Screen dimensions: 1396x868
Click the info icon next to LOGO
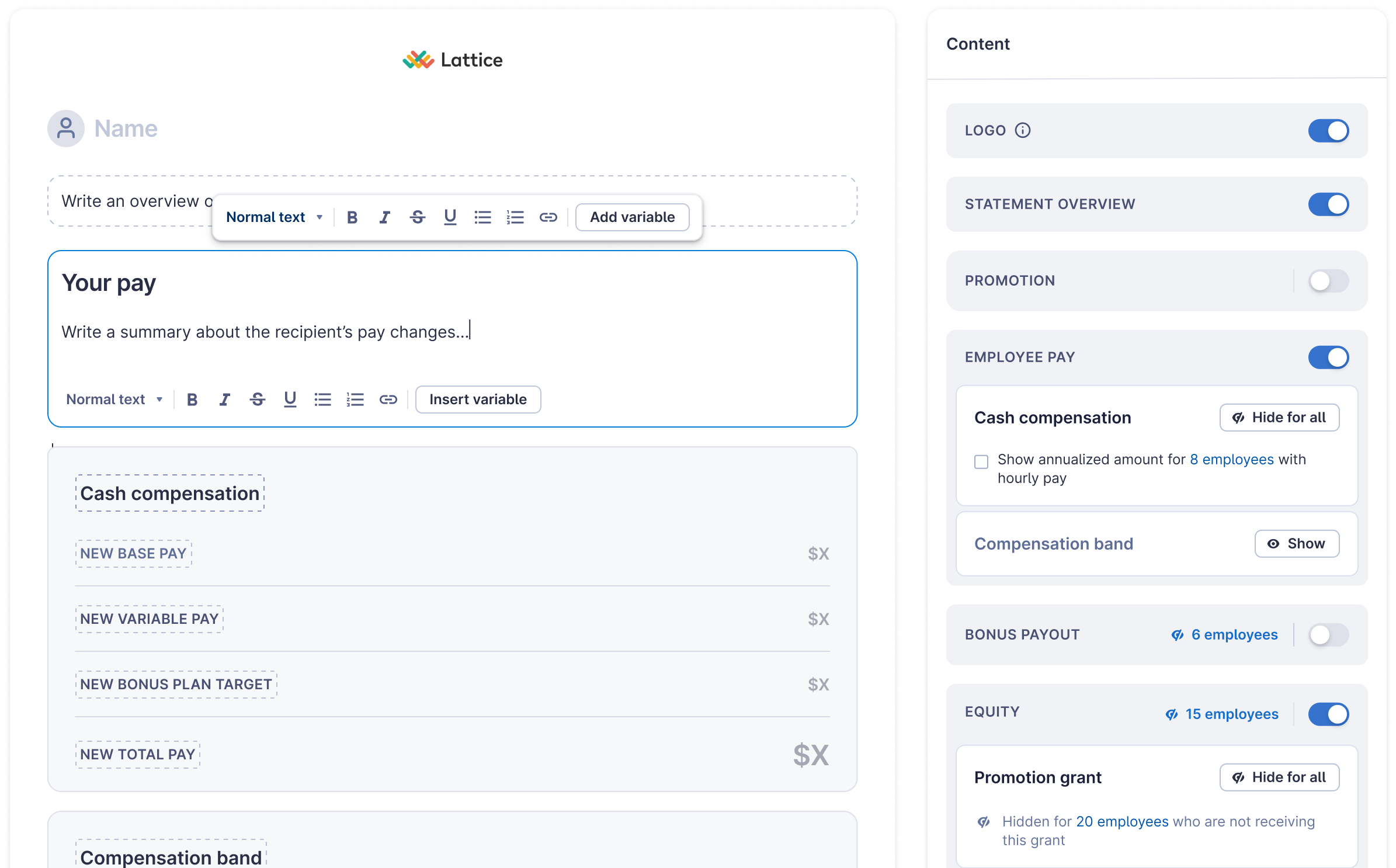pyautogui.click(x=1022, y=130)
